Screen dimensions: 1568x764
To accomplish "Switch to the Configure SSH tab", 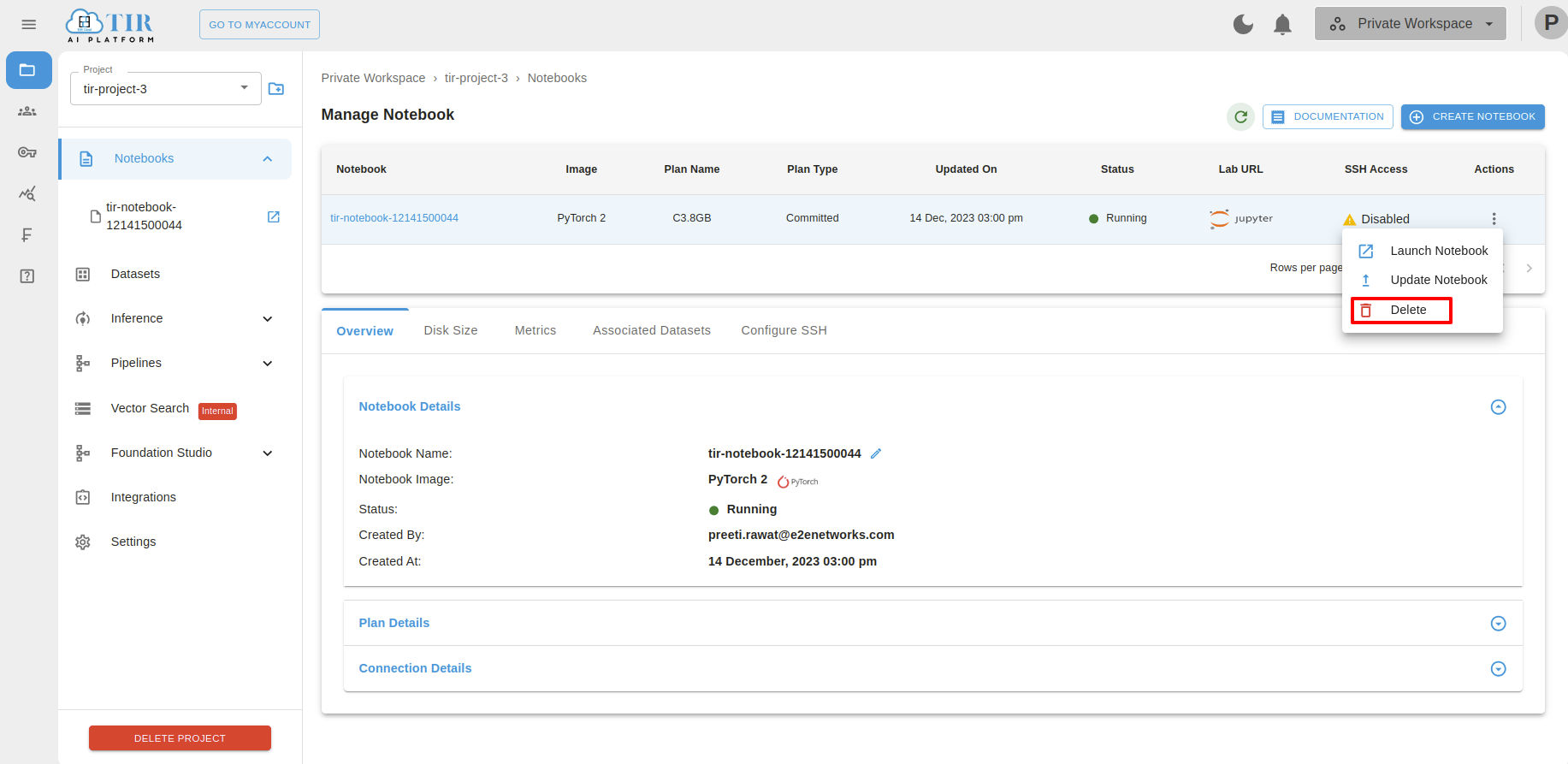I will coord(784,330).
